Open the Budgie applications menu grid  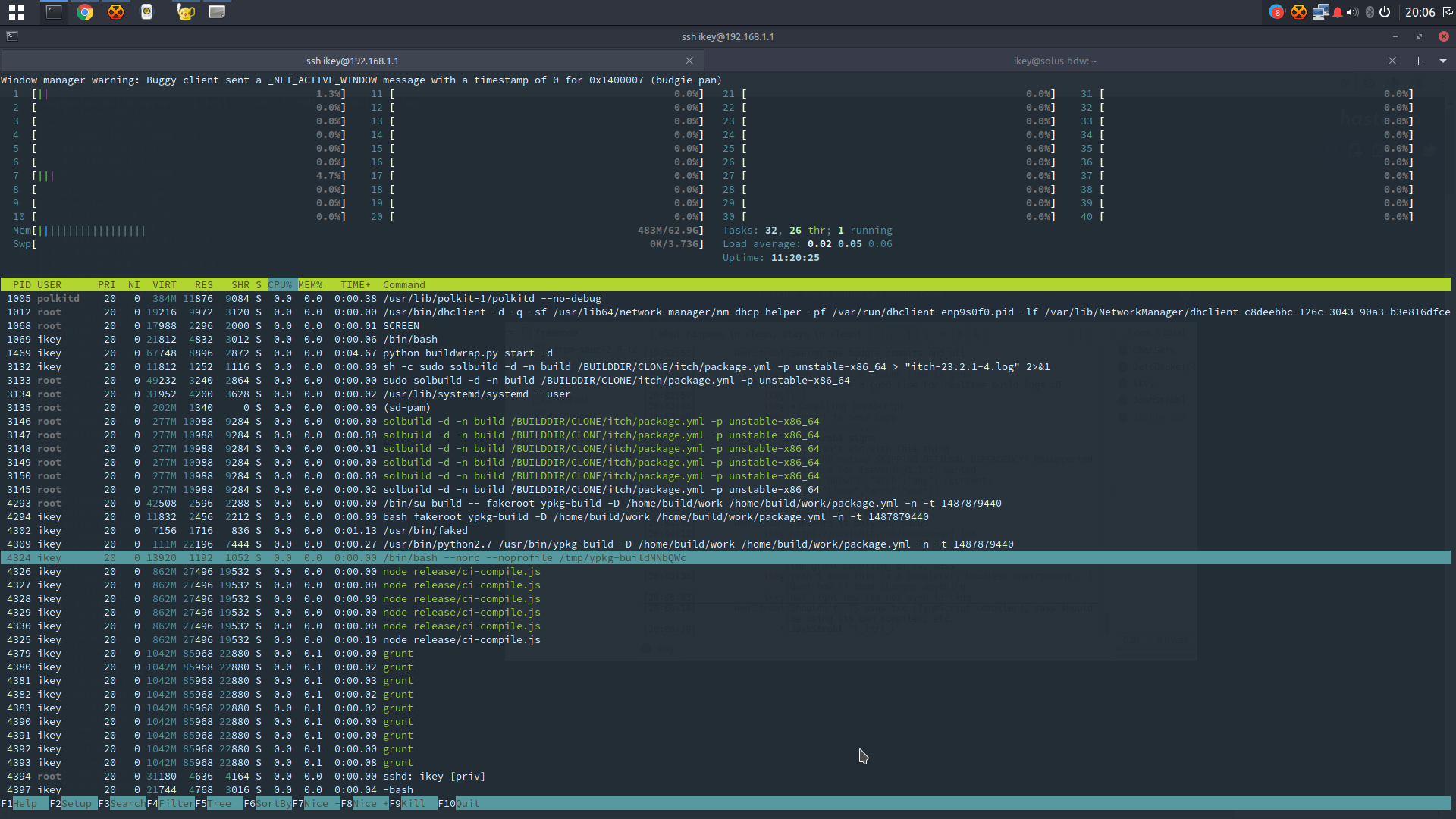click(x=17, y=12)
